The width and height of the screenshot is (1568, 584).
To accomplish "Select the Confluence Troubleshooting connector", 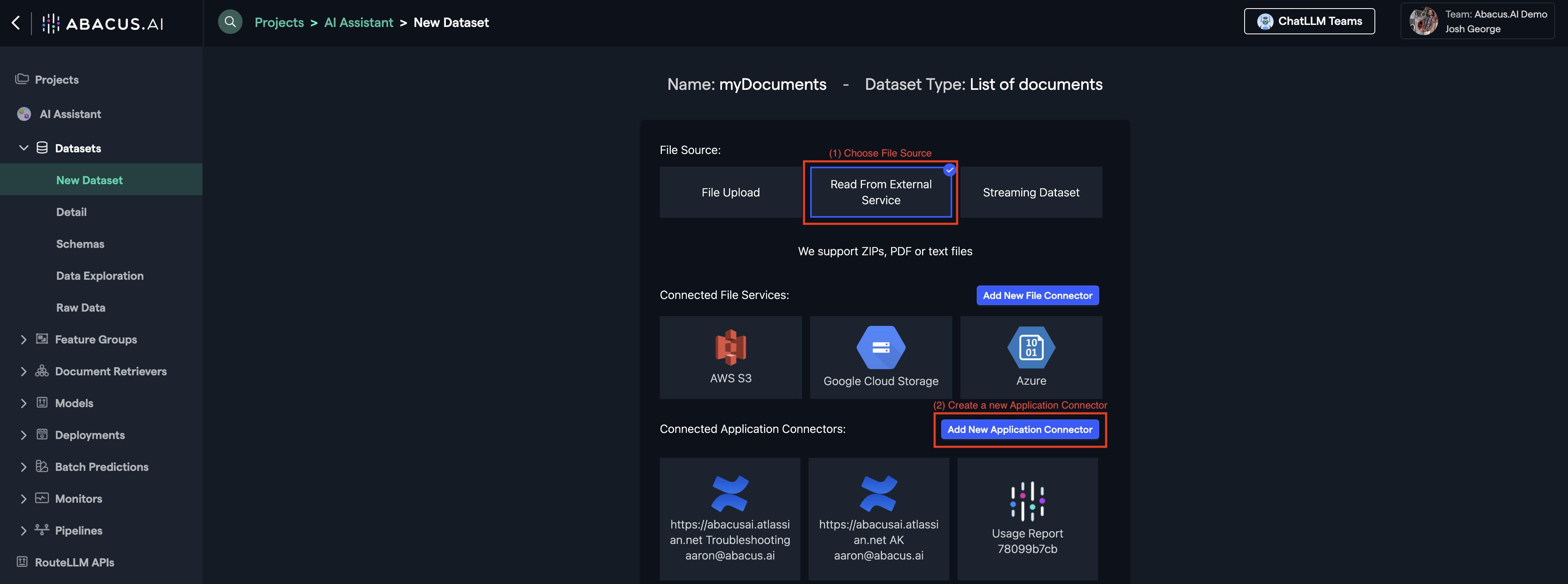I will pyautogui.click(x=730, y=519).
